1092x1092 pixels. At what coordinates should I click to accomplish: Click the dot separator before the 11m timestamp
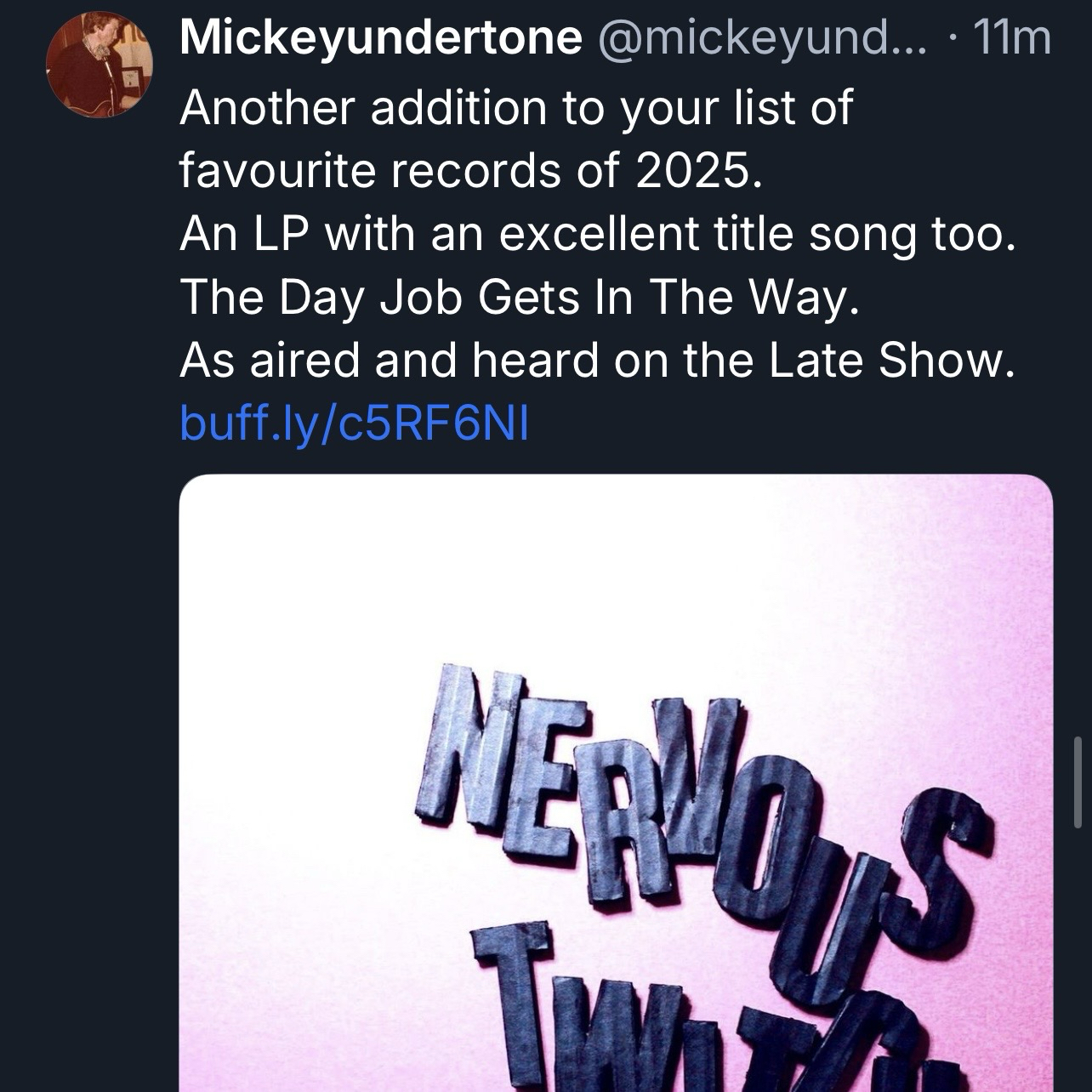click(x=952, y=39)
